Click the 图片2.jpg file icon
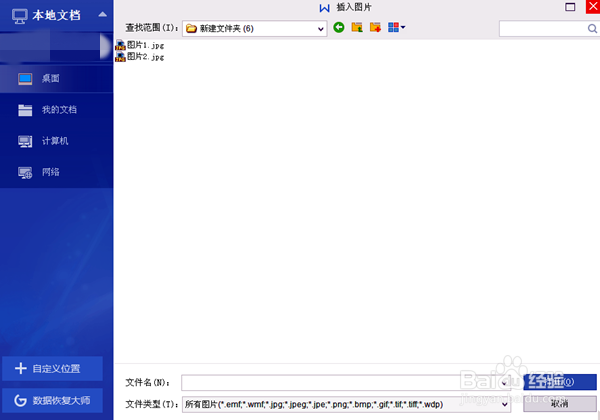The height and width of the screenshot is (420, 600). coord(121,57)
